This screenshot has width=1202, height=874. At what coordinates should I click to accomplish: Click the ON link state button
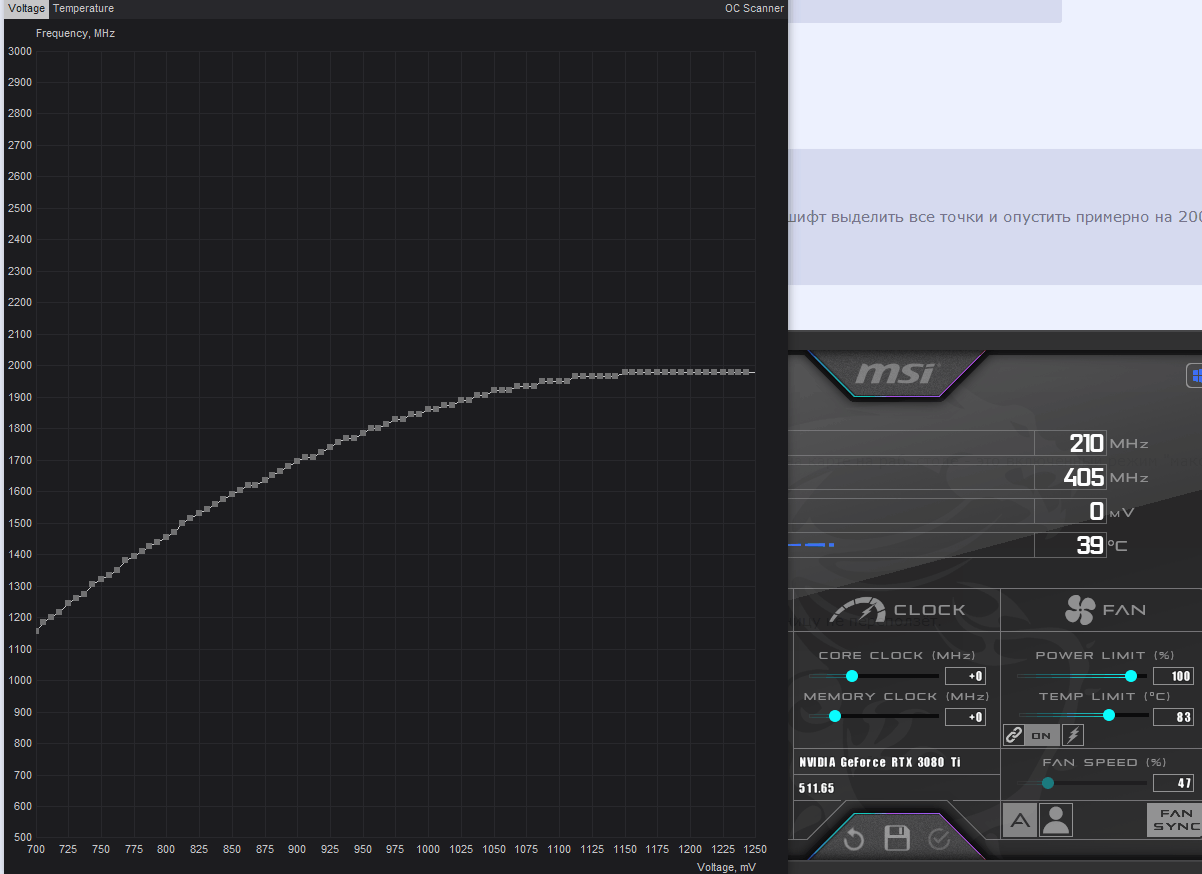pos(1042,735)
